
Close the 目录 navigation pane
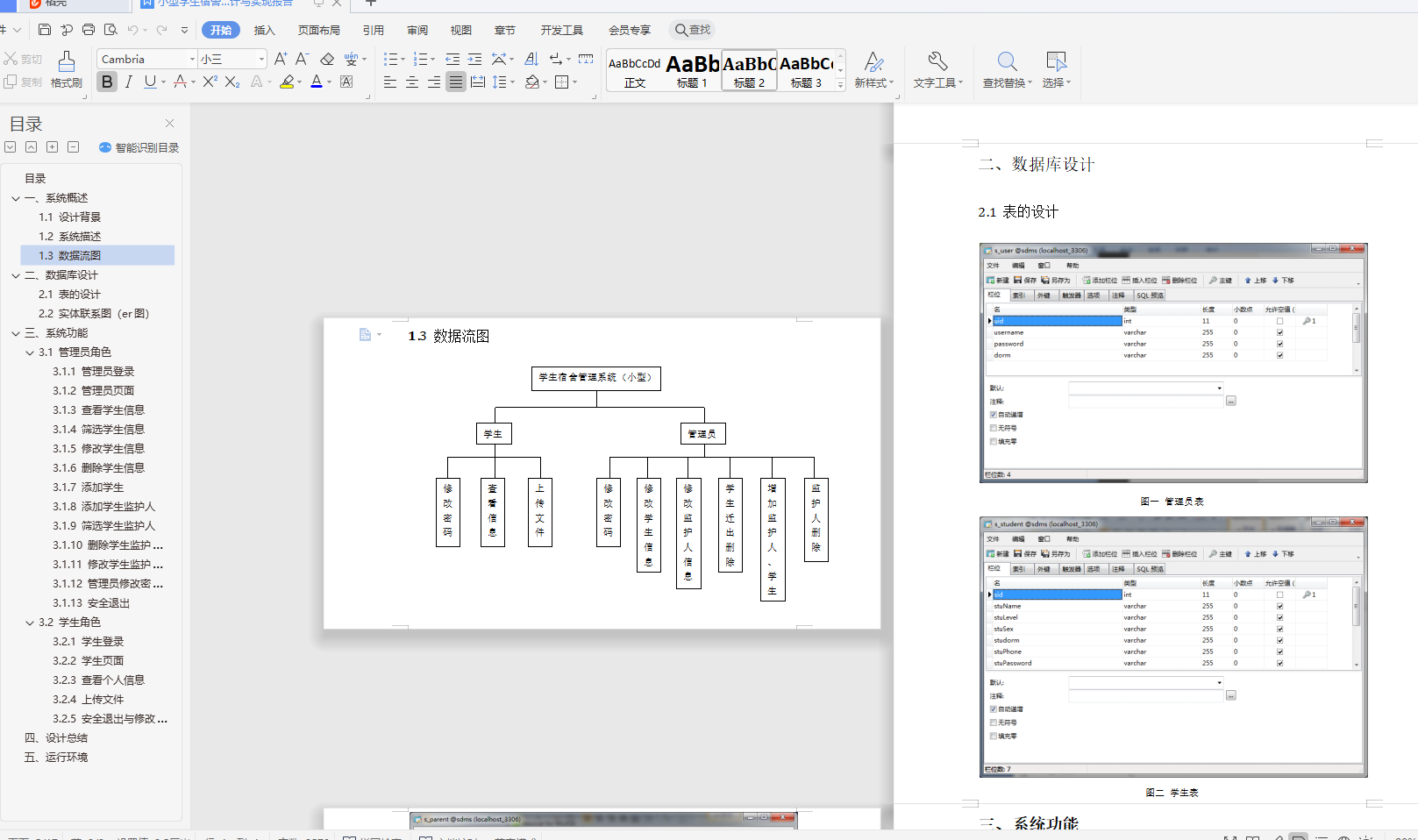pos(169,124)
